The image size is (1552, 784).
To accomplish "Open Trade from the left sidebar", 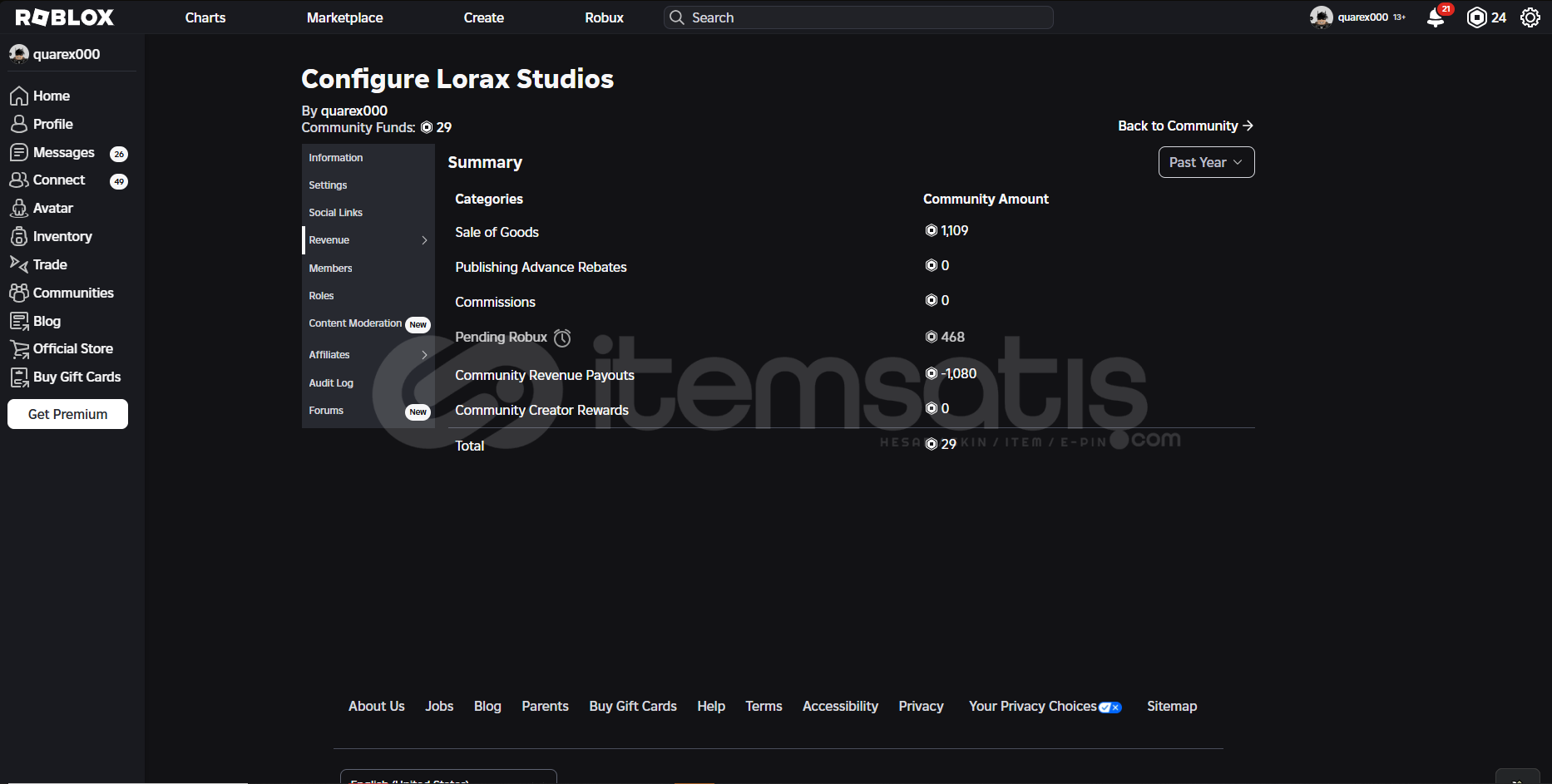I will click(x=49, y=264).
